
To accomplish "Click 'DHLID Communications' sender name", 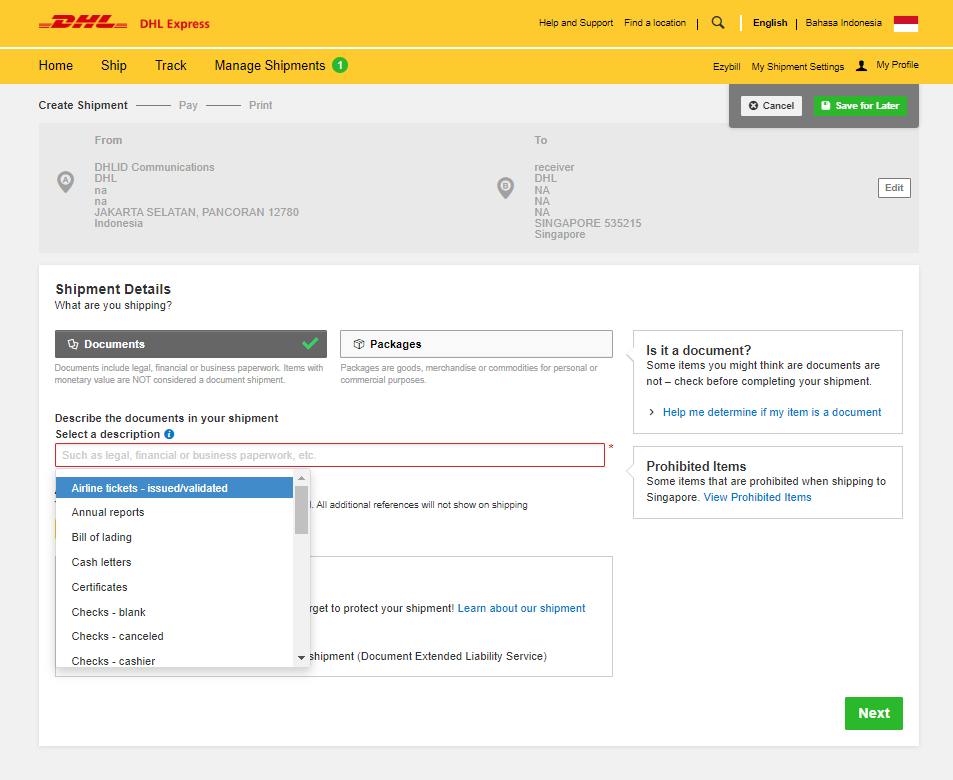I will [x=154, y=167].
